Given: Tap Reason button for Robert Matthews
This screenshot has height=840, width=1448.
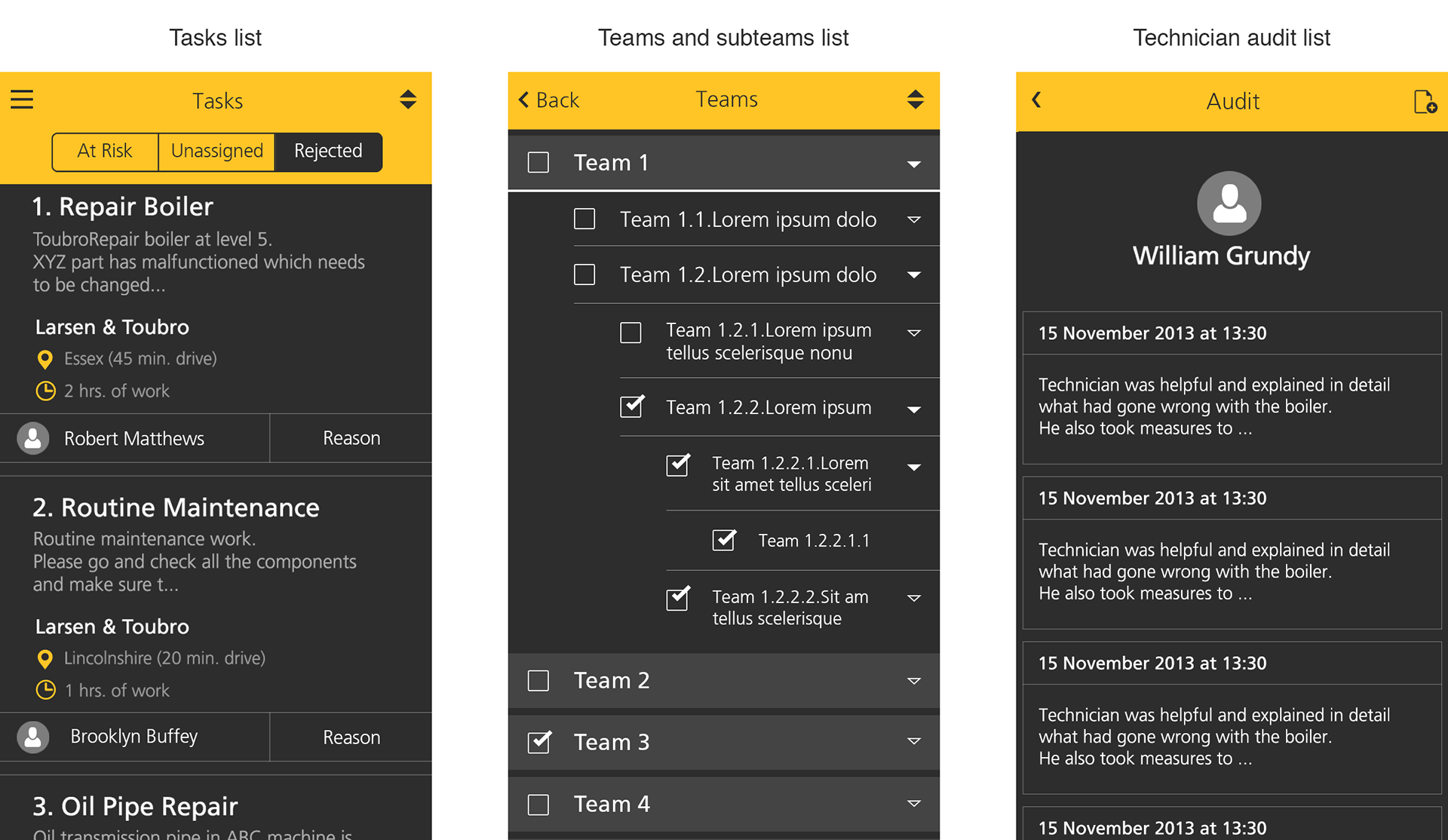Looking at the screenshot, I should point(351,438).
